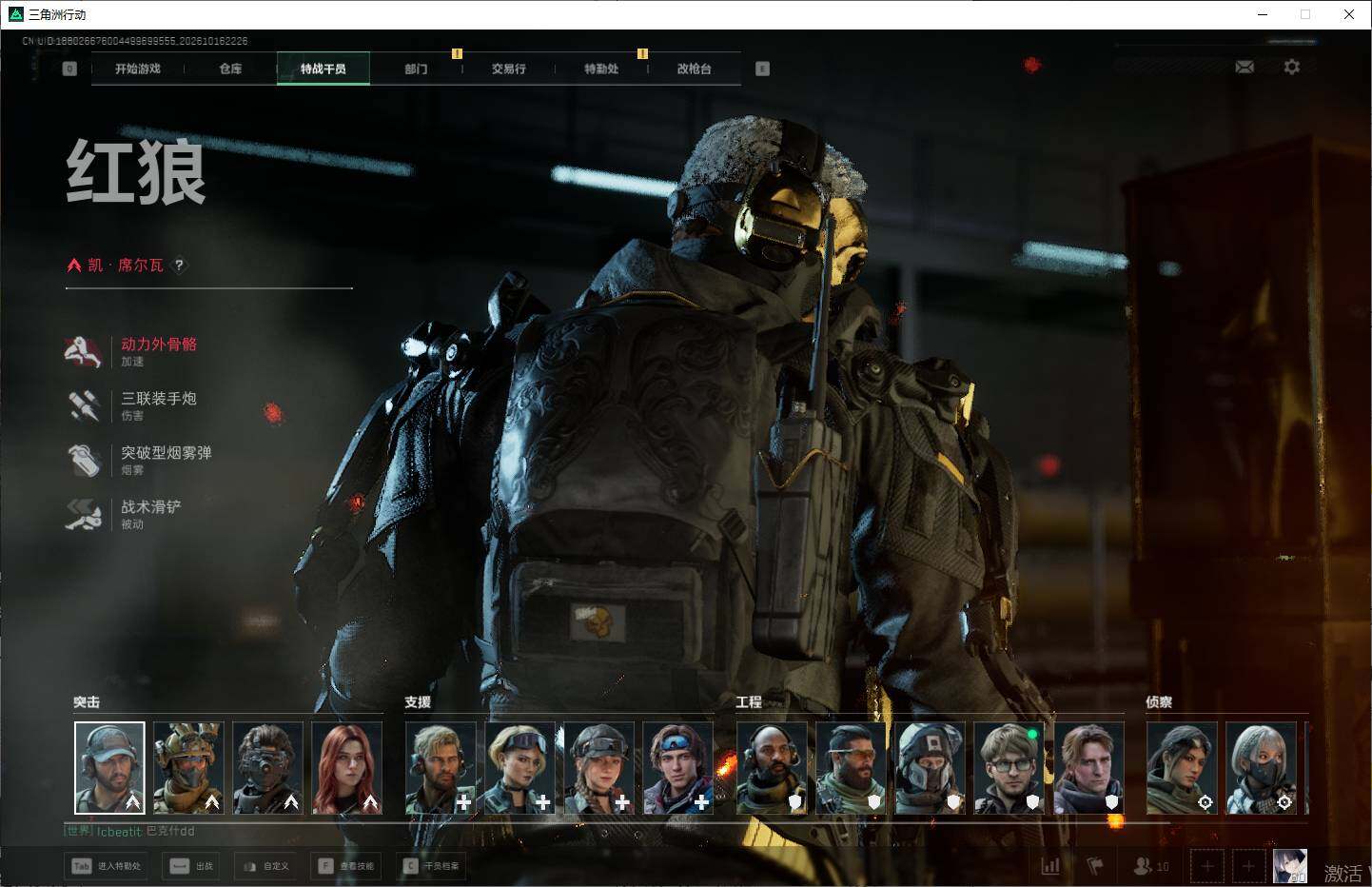Open the player avatar profile picture
The height and width of the screenshot is (887, 1372).
(x=1290, y=866)
